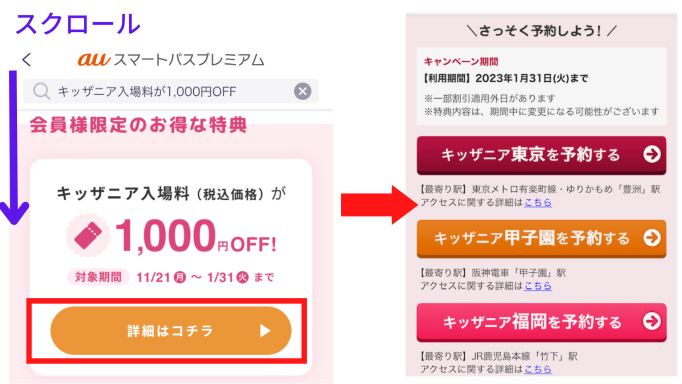682x384 pixels.
Task: Open こちら access link under 甲子園 station
Action: [x=538, y=286]
